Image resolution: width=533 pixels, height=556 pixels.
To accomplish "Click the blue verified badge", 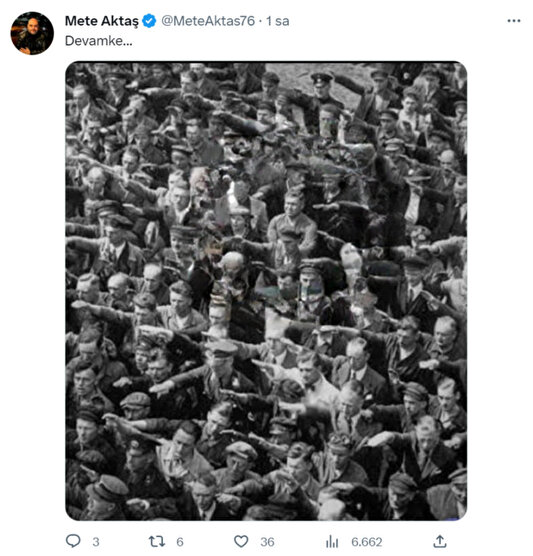I will pyautogui.click(x=149, y=21).
